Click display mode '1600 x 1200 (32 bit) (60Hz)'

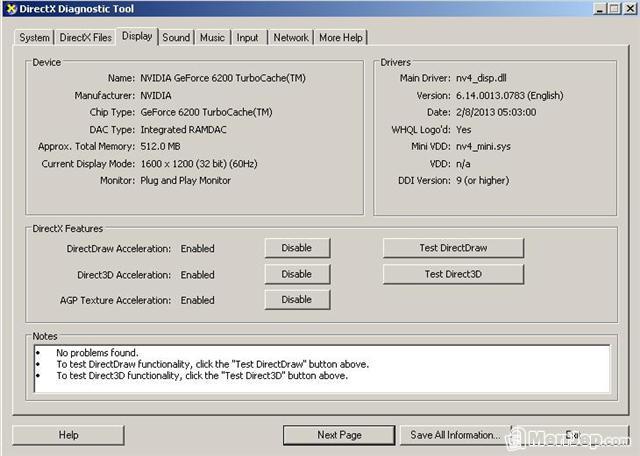pyautogui.click(x=199, y=164)
